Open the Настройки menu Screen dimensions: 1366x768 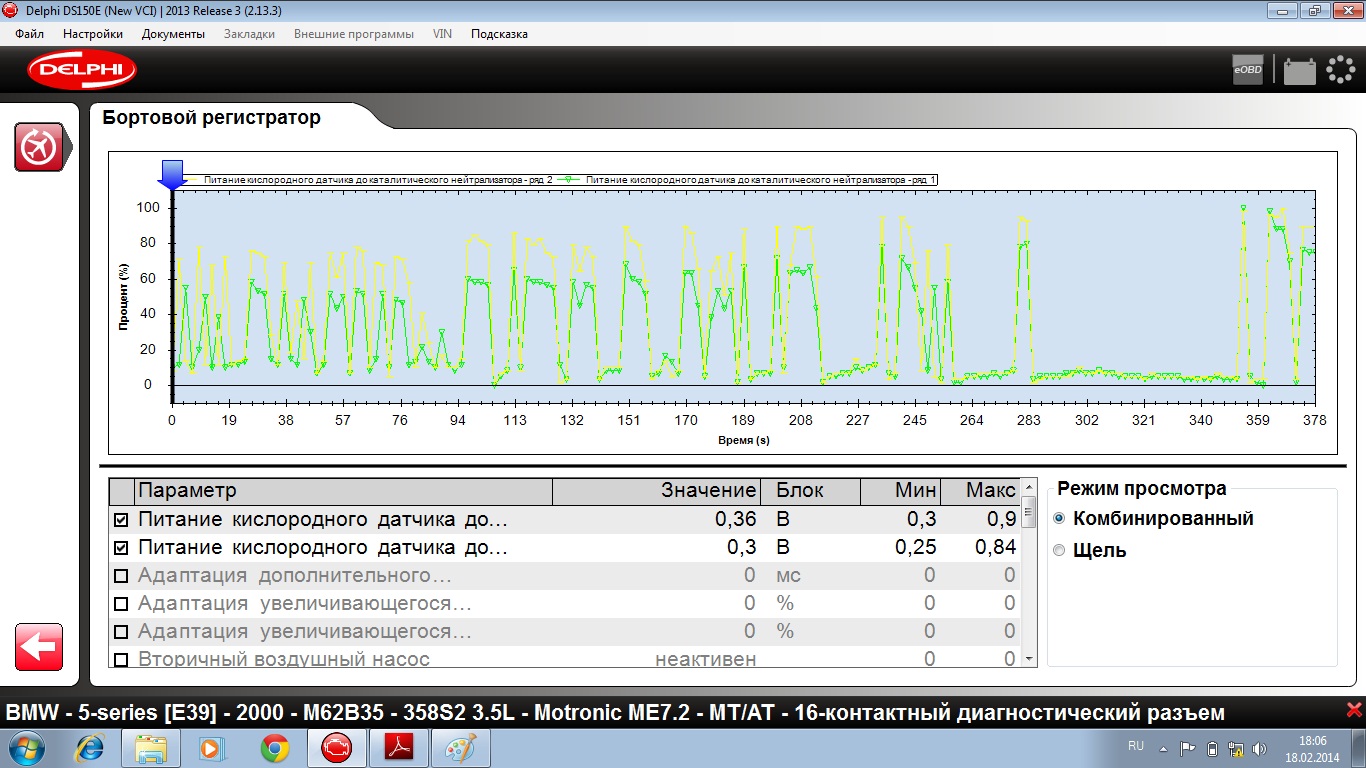coord(93,34)
